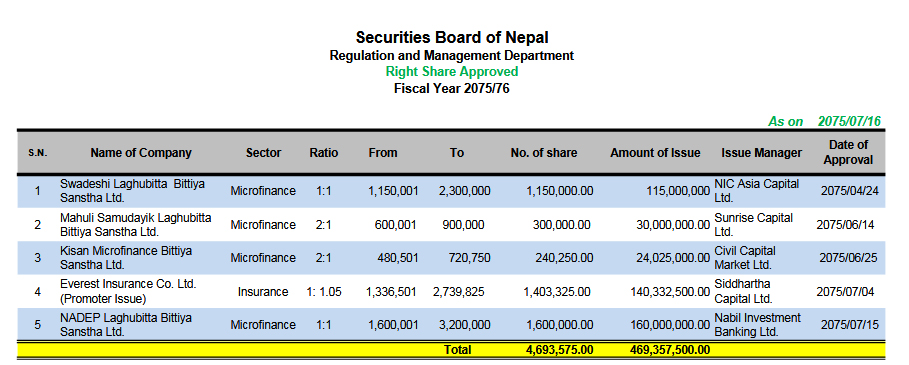909x365 pixels.
Task: Select 'Regulation and Management Department' heading
Action: 452,56
